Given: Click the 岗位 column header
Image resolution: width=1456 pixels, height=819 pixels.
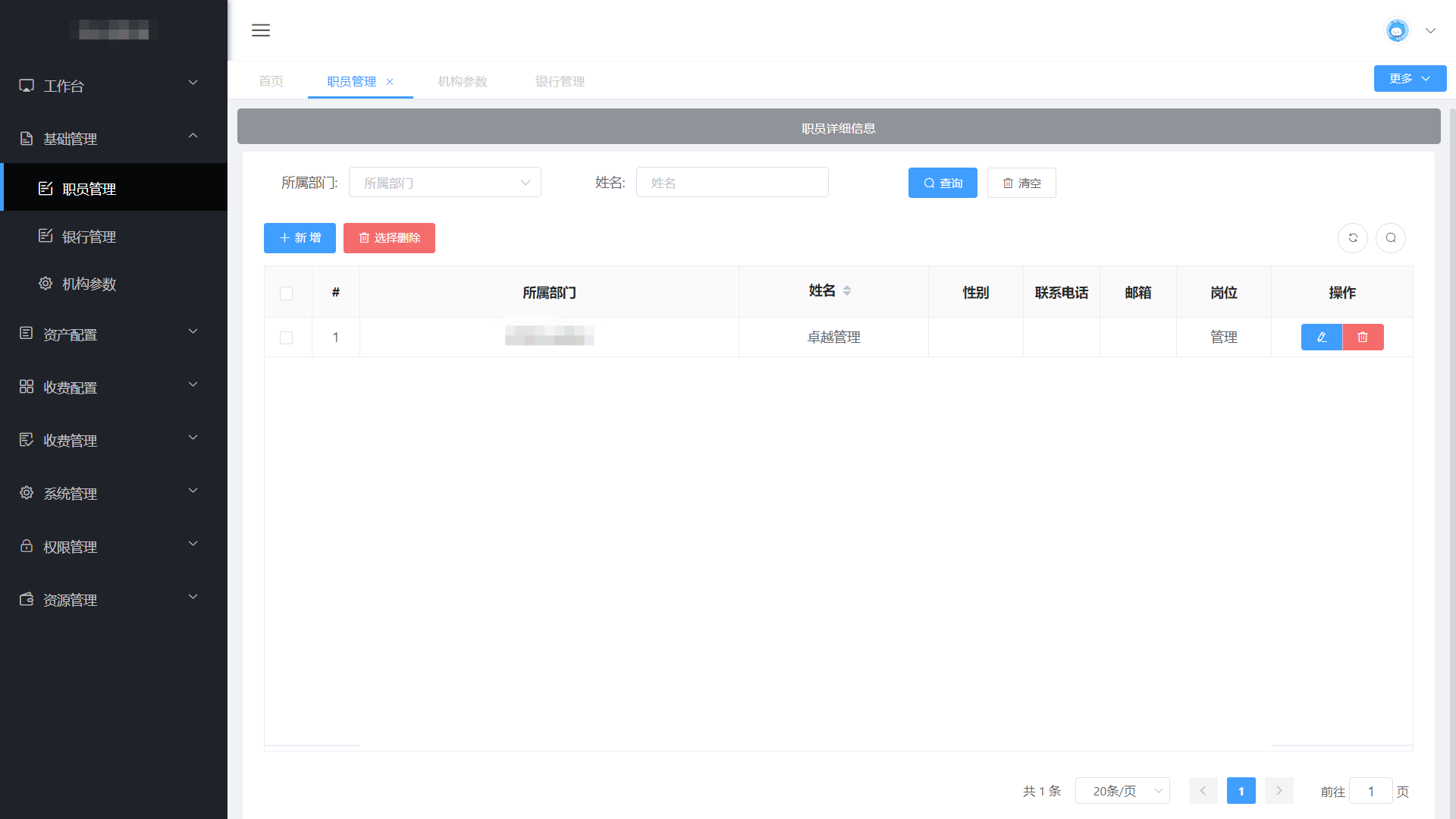Looking at the screenshot, I should tap(1223, 293).
